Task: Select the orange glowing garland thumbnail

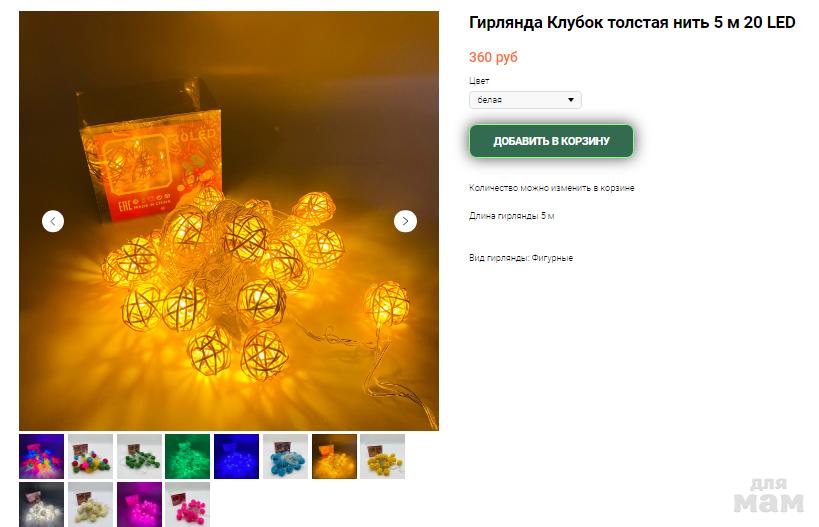Action: (x=334, y=456)
